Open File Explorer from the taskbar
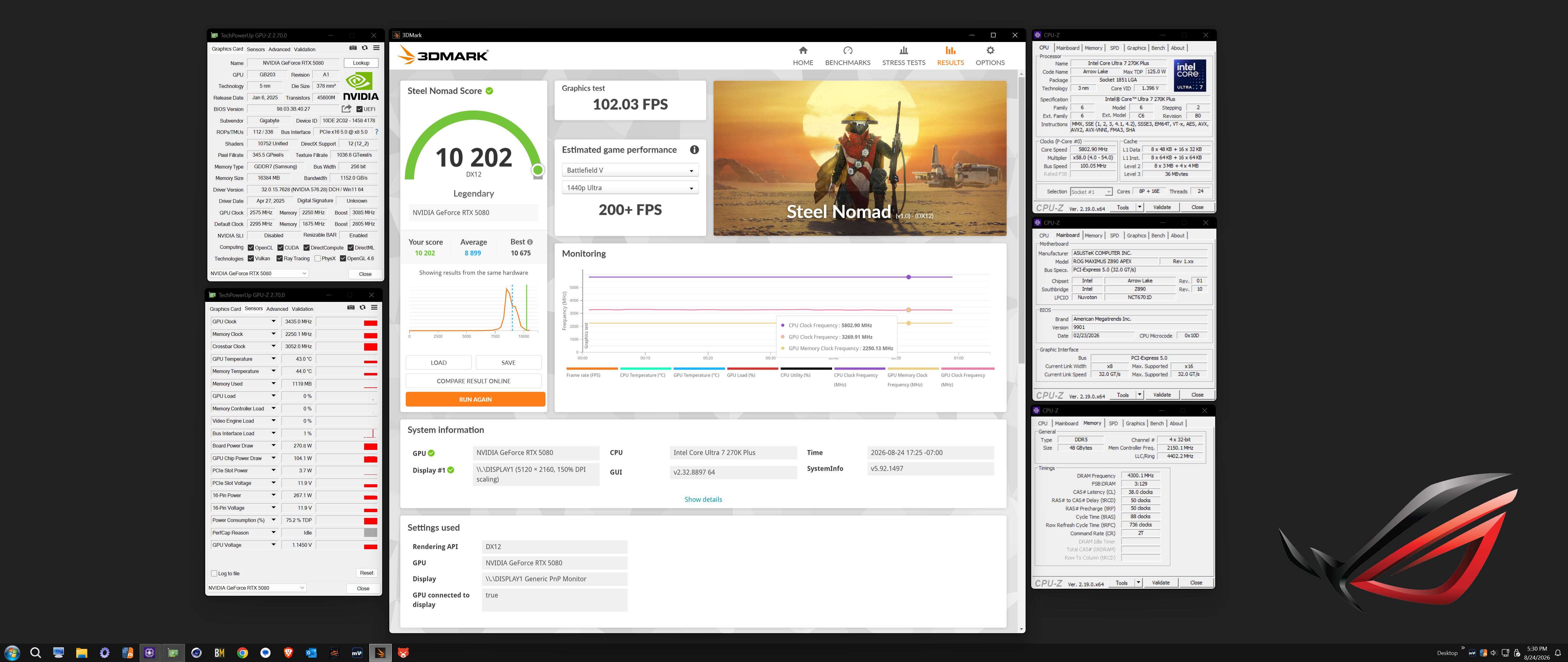This screenshot has height=662, width=1568. pyautogui.click(x=81, y=653)
